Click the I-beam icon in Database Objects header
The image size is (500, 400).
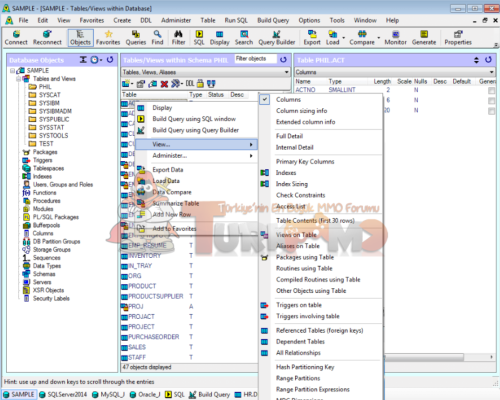(x=83, y=60)
